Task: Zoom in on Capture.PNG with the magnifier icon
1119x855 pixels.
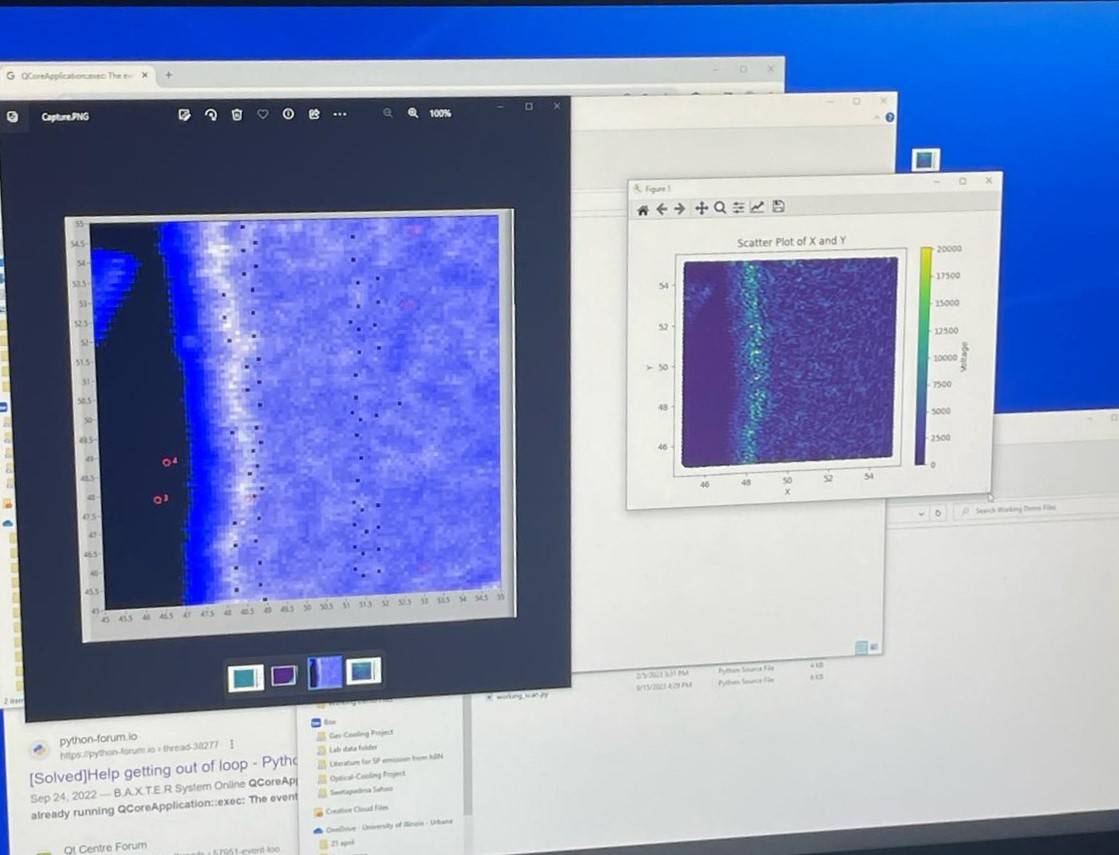Action: (414, 114)
